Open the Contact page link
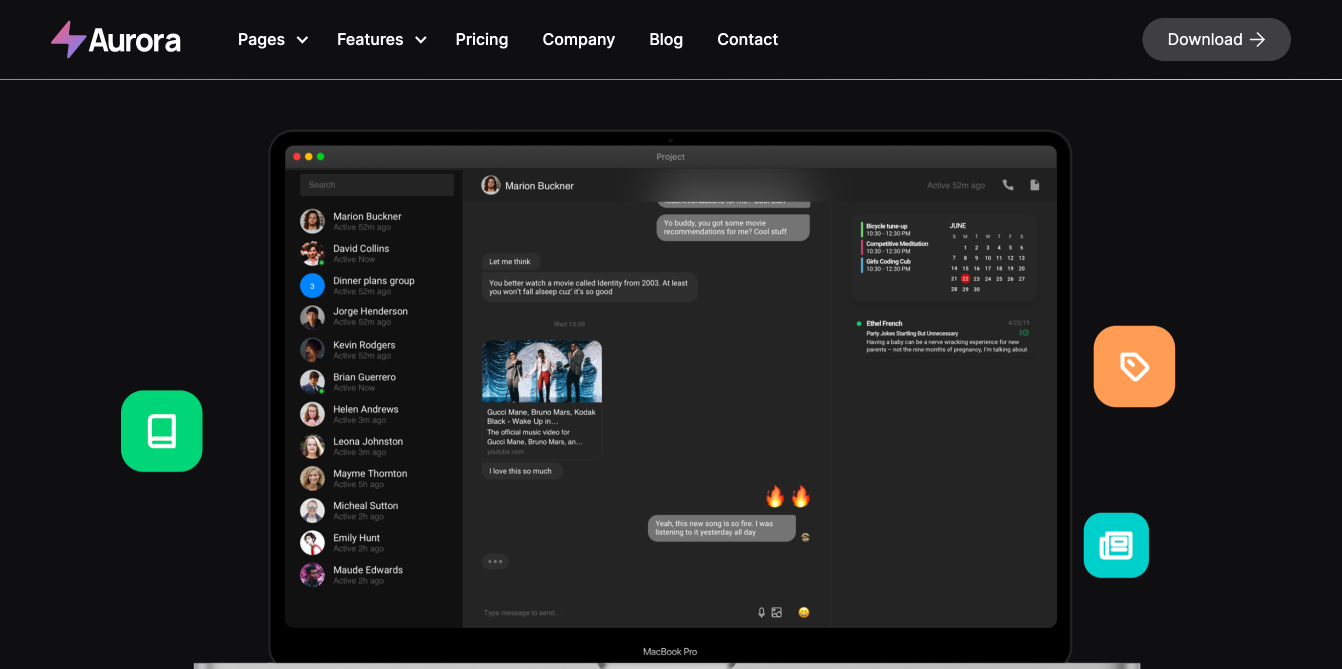1342x669 pixels. click(747, 39)
